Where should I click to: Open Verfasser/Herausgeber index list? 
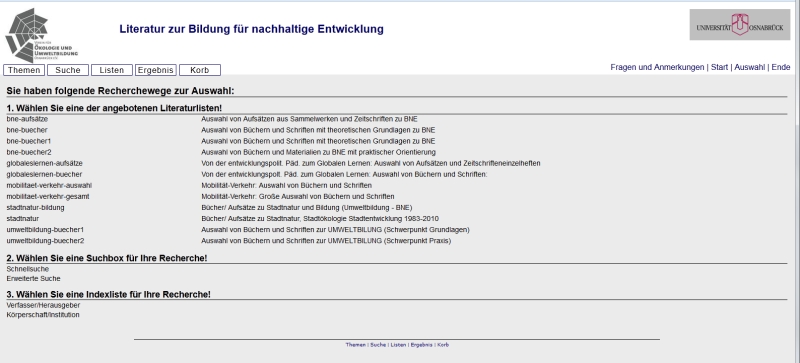click(x=43, y=305)
